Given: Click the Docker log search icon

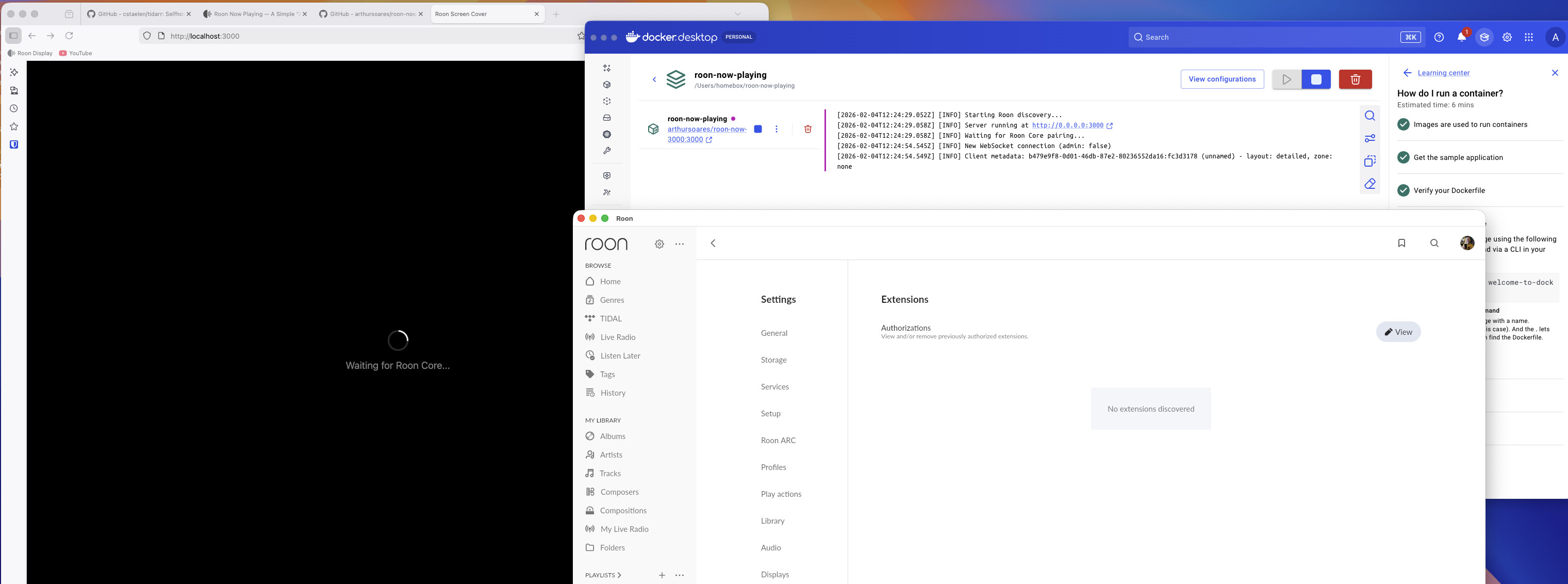Looking at the screenshot, I should (1369, 116).
